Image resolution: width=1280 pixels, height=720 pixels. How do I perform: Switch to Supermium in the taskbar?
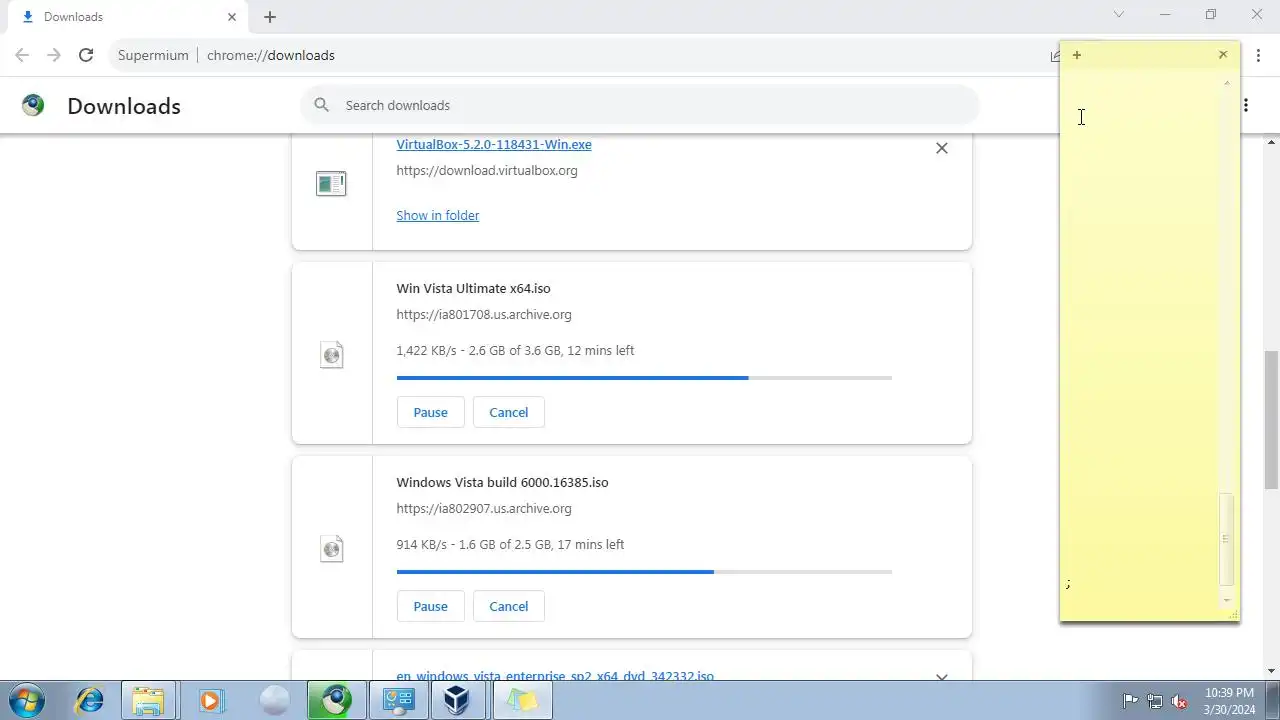pyautogui.click(x=335, y=700)
